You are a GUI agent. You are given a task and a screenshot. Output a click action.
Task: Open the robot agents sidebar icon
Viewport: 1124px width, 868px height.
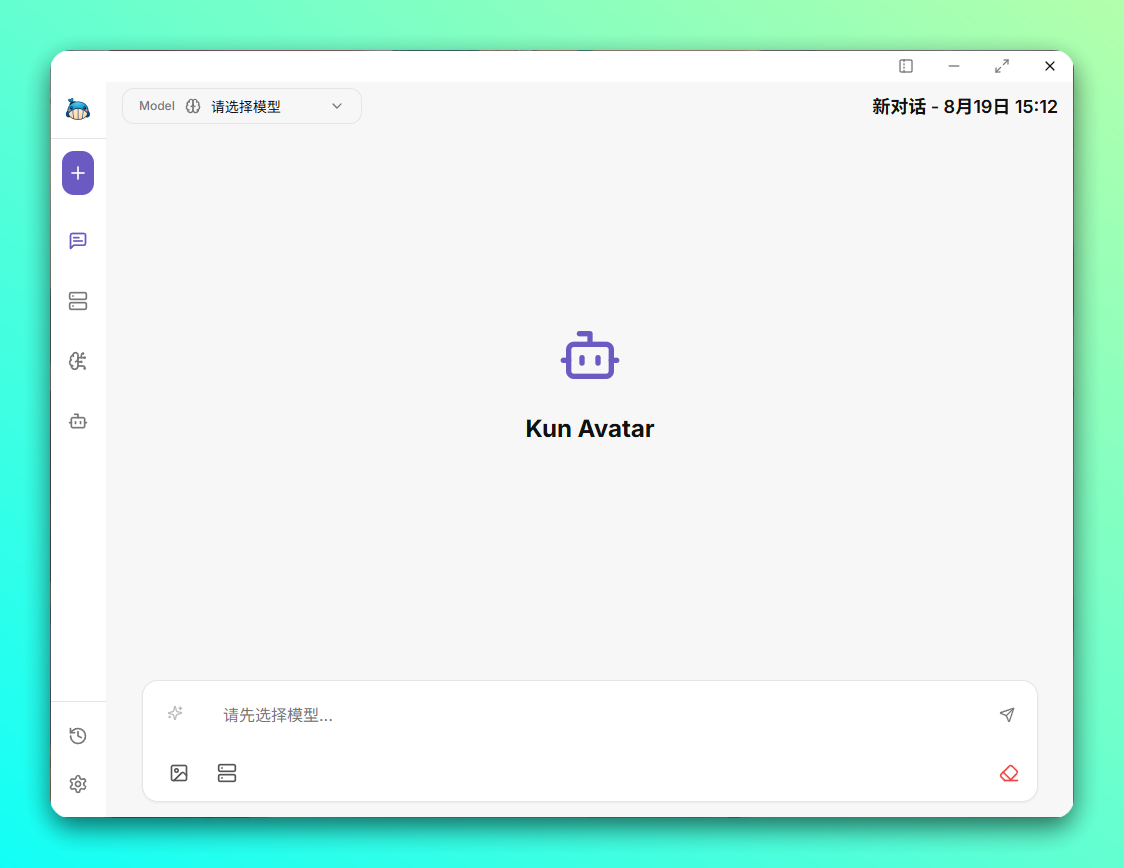[x=78, y=421]
